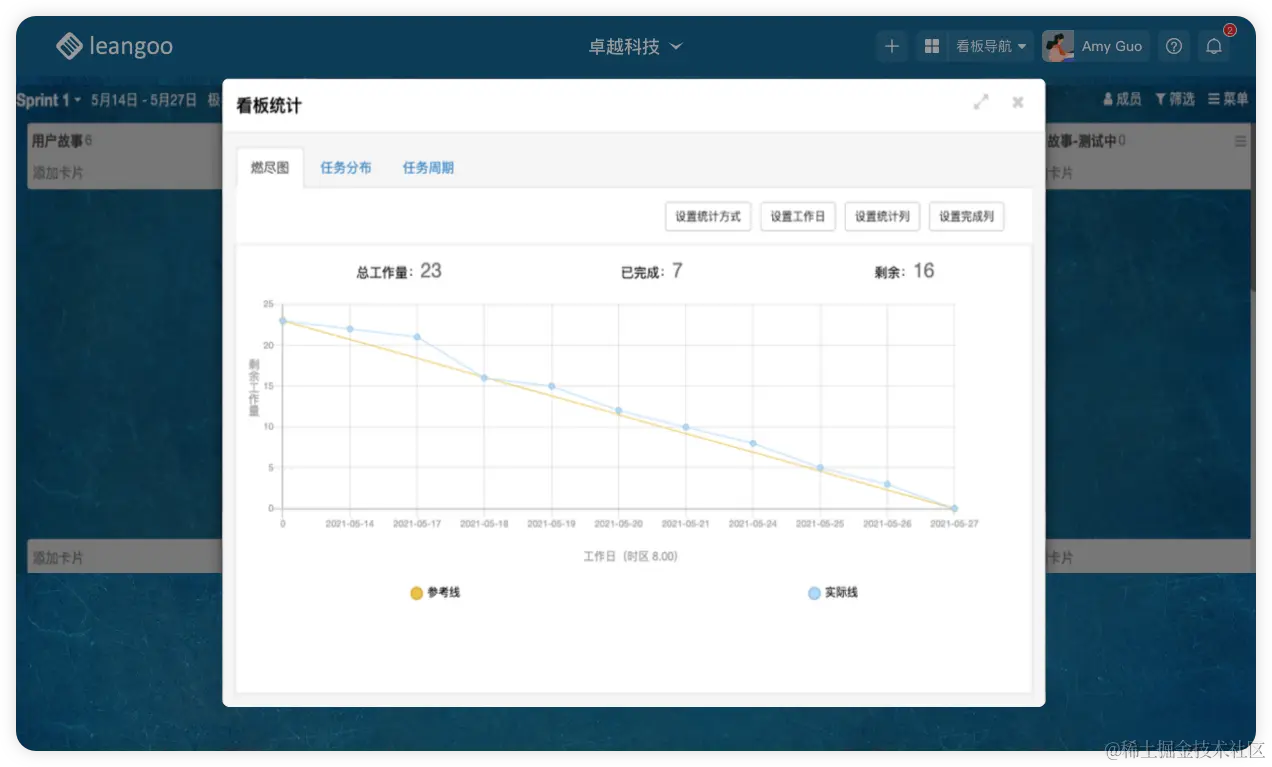Image resolution: width=1272 pixels, height=767 pixels.
Task: Switch to the 任务周期 tab
Action: click(428, 168)
